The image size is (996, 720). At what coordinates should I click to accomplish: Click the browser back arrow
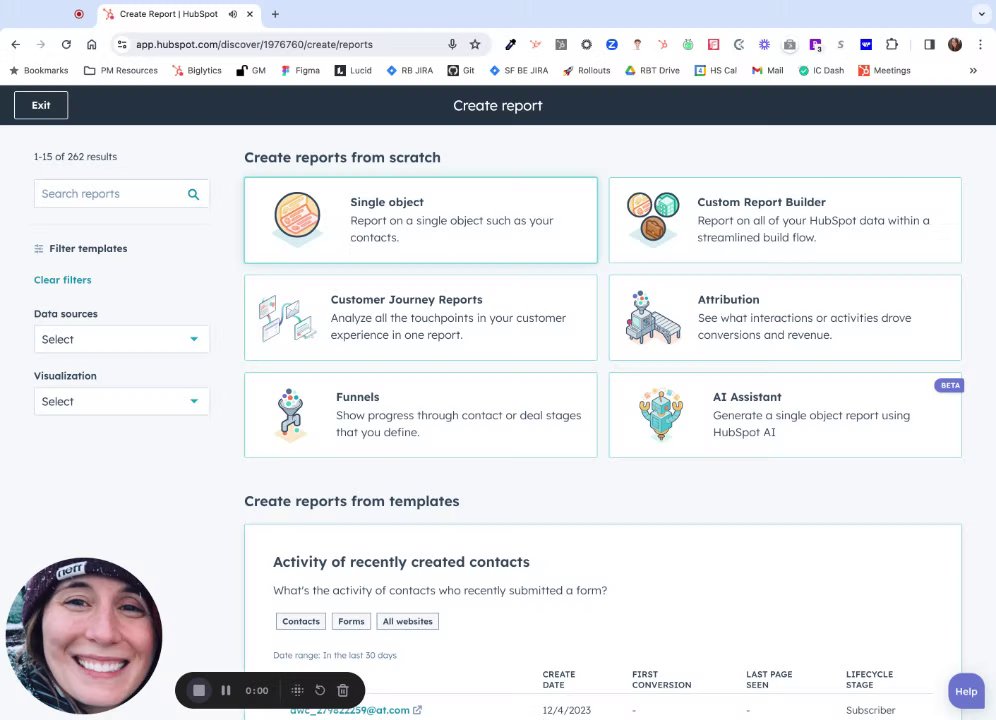(16, 44)
